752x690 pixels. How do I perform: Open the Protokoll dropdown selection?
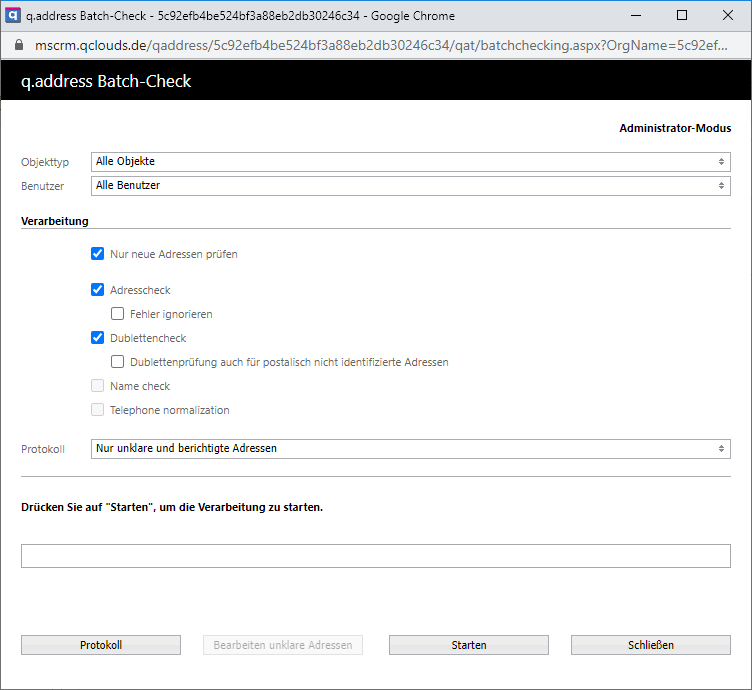[x=410, y=449]
